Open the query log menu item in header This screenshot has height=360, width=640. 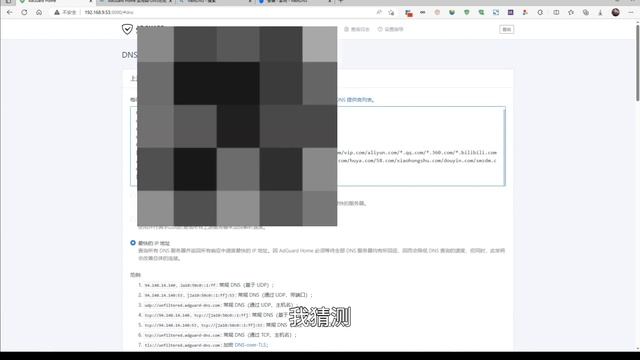point(357,29)
